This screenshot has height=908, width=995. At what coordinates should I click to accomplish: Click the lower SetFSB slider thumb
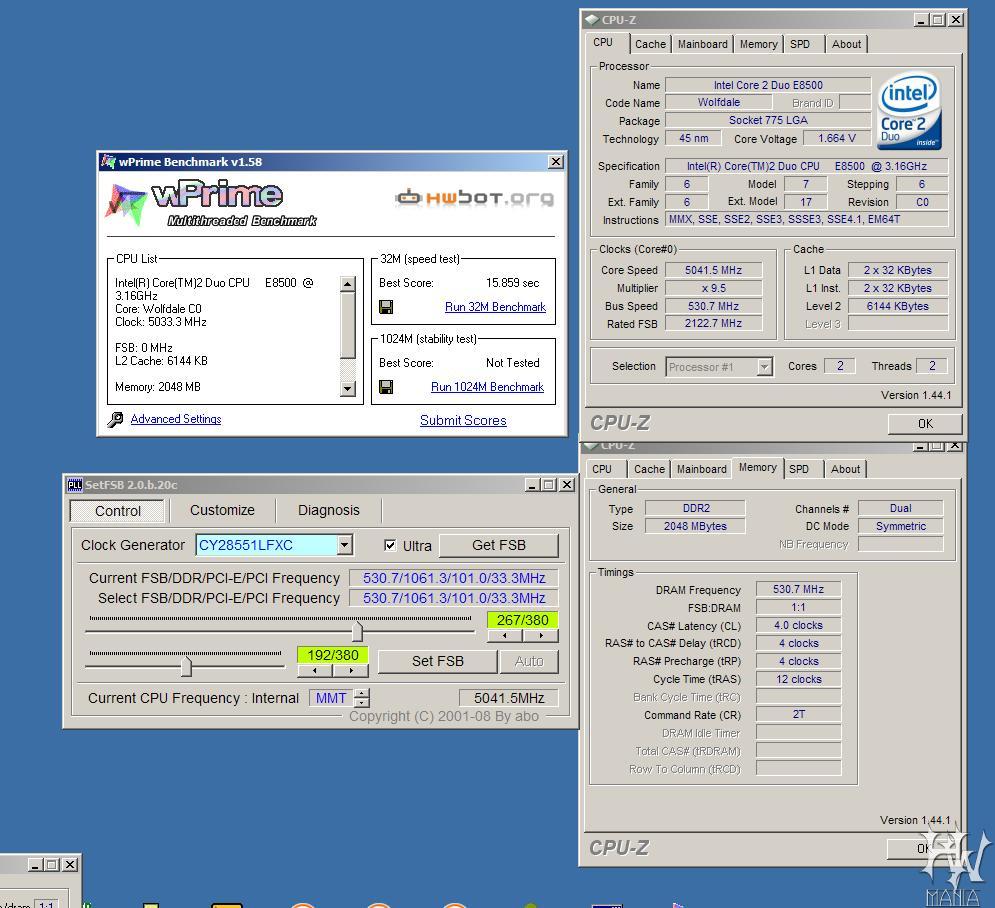pyautogui.click(x=186, y=666)
